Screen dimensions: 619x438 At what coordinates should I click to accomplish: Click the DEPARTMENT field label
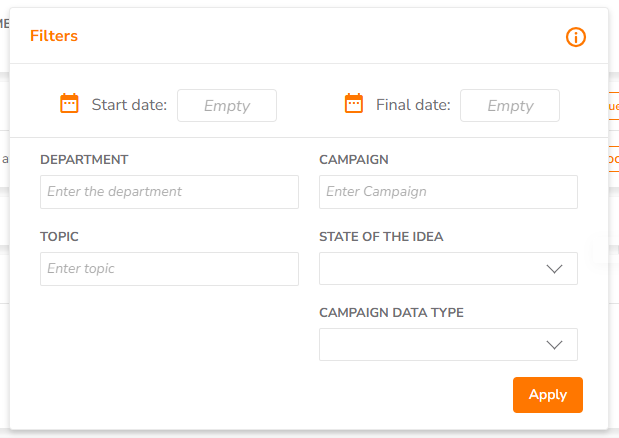pos(84,159)
